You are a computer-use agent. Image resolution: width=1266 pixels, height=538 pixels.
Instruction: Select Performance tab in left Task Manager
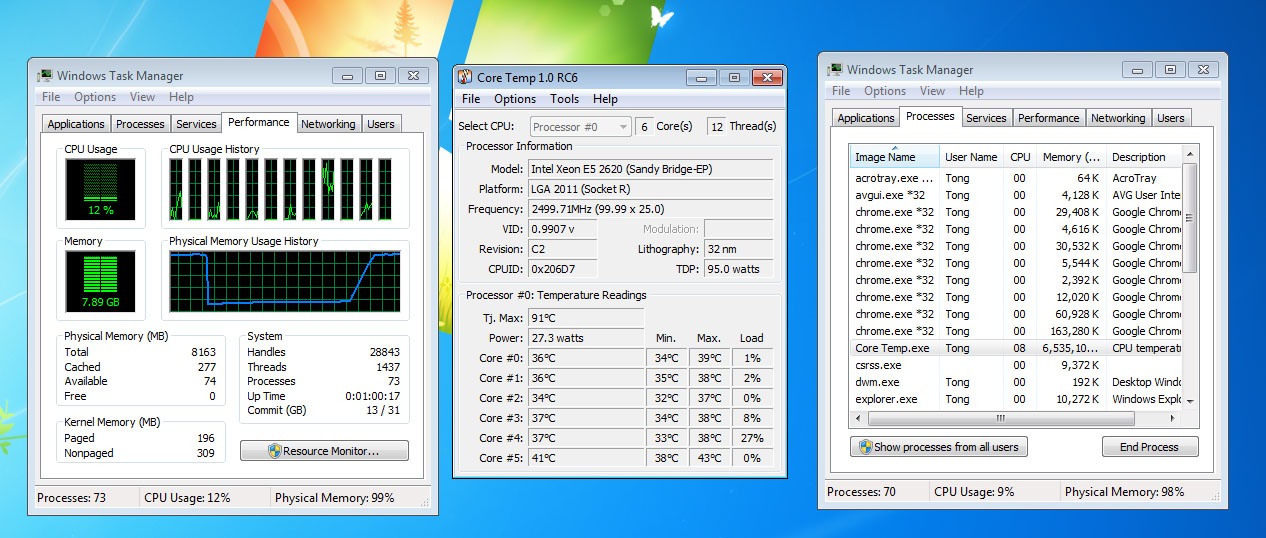[259, 122]
